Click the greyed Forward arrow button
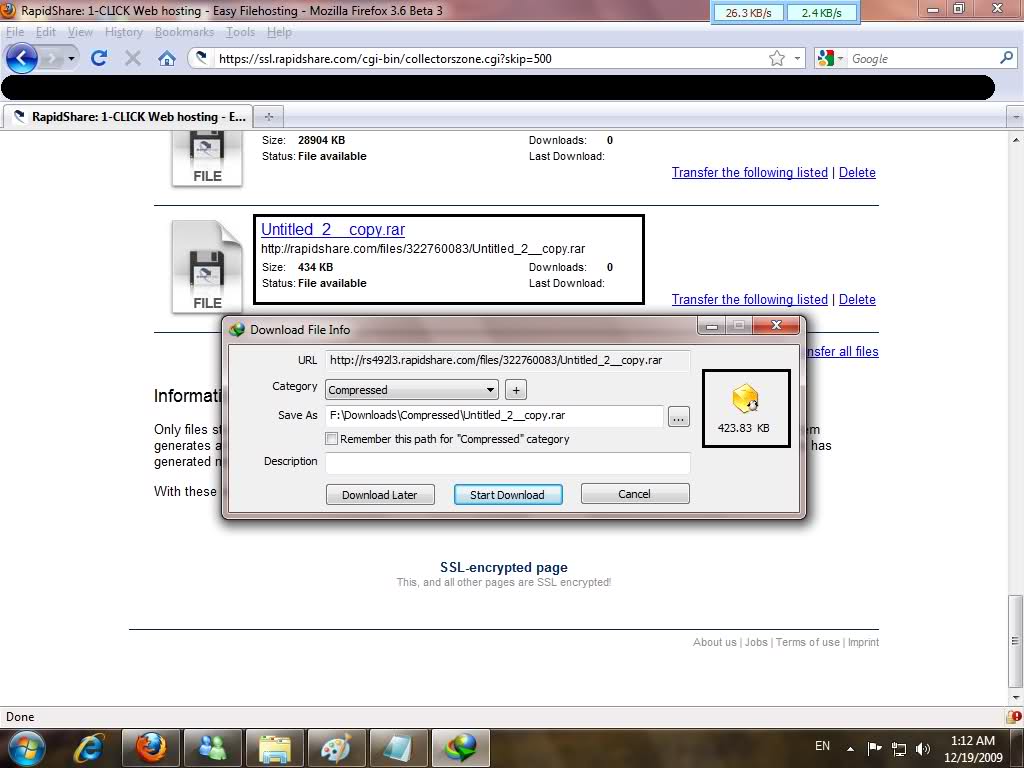 coord(51,59)
